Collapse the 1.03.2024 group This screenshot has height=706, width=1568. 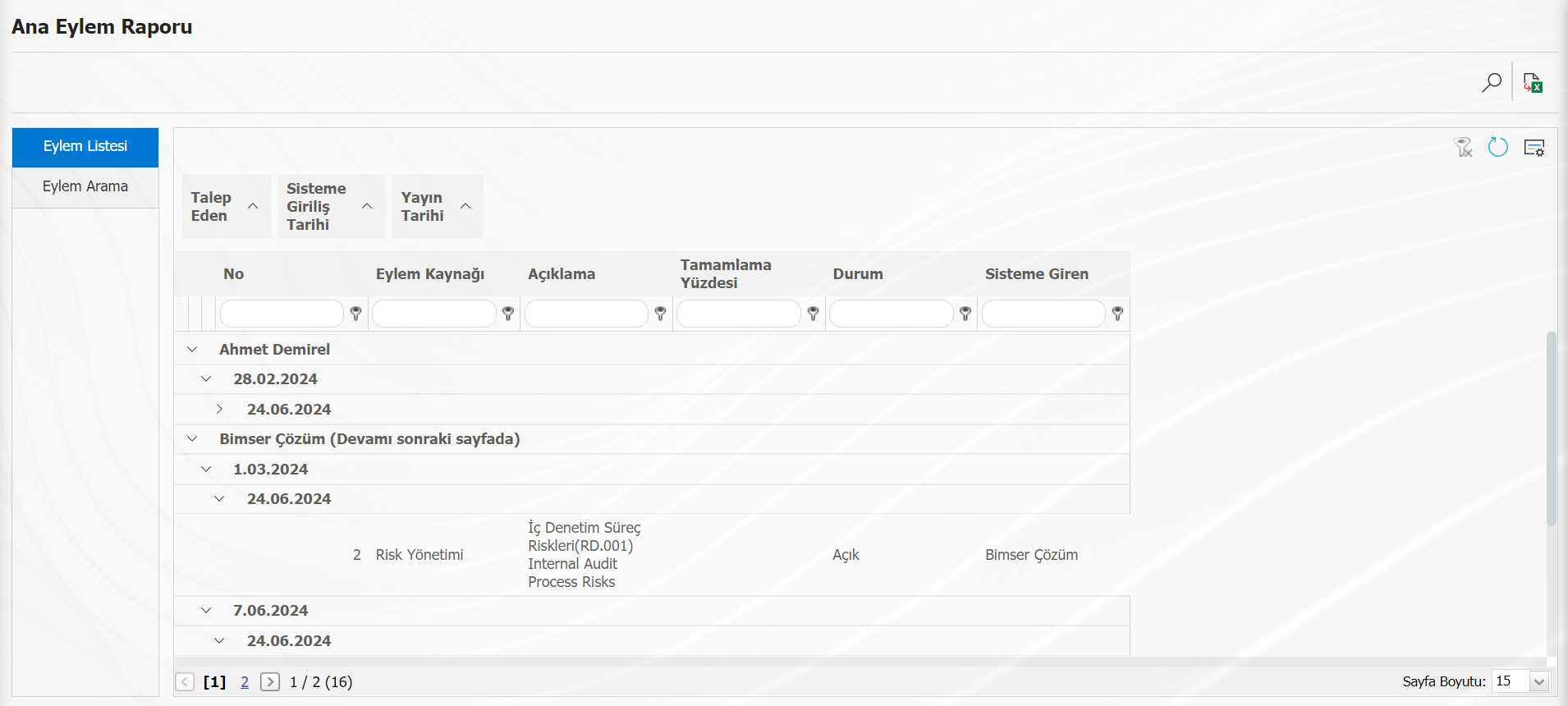(206, 469)
